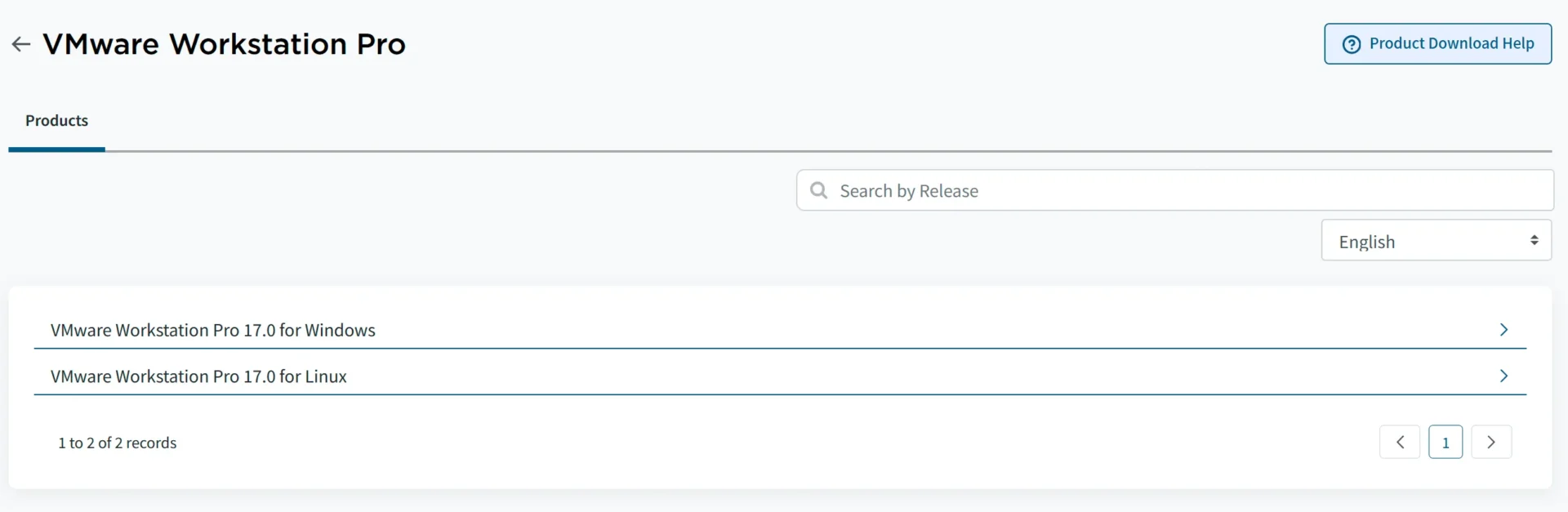Click the magnifying glass search icon
The width and height of the screenshot is (1568, 512).
point(818,190)
